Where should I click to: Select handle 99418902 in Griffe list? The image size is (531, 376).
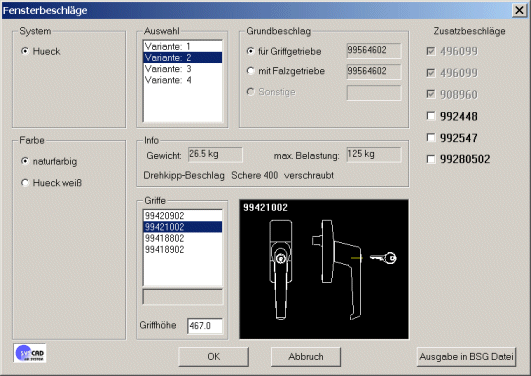pyautogui.click(x=183, y=249)
